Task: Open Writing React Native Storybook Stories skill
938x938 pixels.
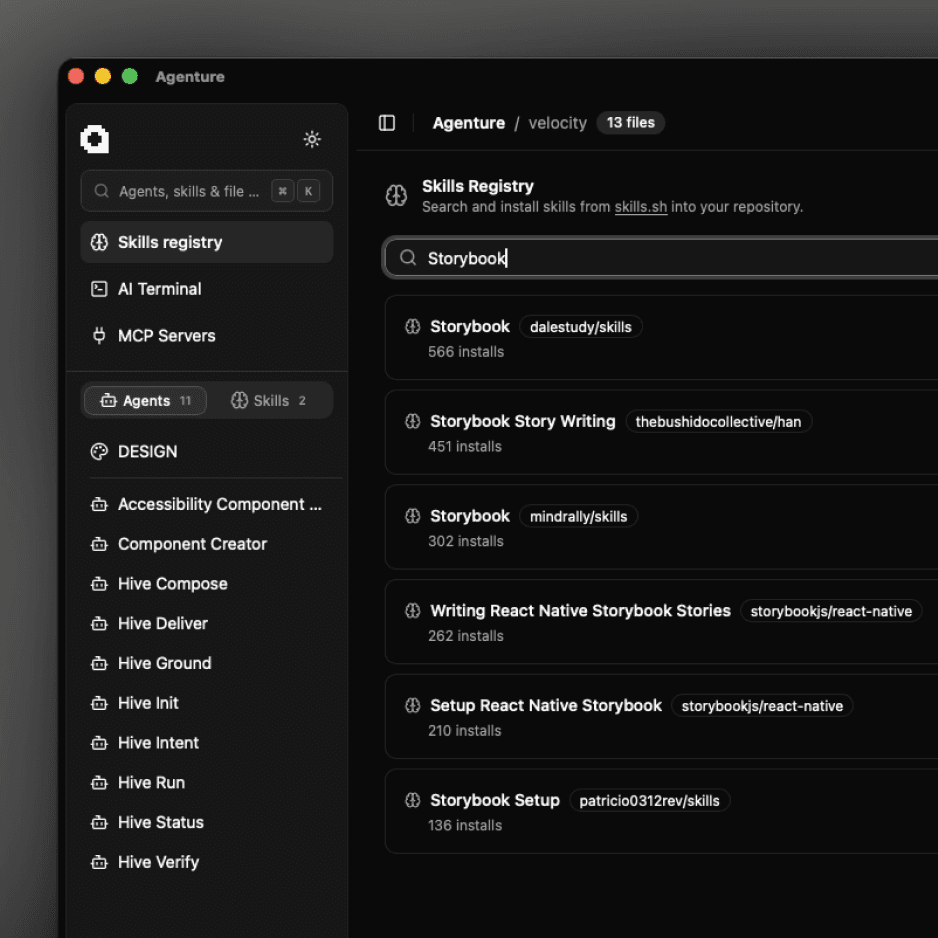Action: click(x=662, y=622)
